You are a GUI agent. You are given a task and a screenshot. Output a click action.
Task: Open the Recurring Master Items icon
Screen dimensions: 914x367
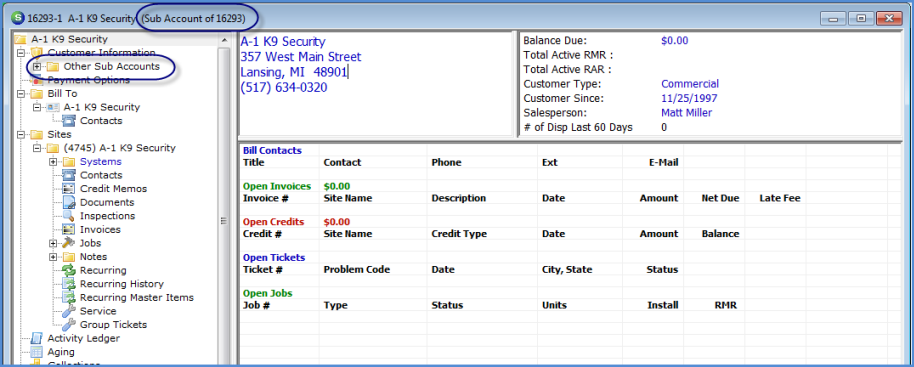tap(69, 298)
